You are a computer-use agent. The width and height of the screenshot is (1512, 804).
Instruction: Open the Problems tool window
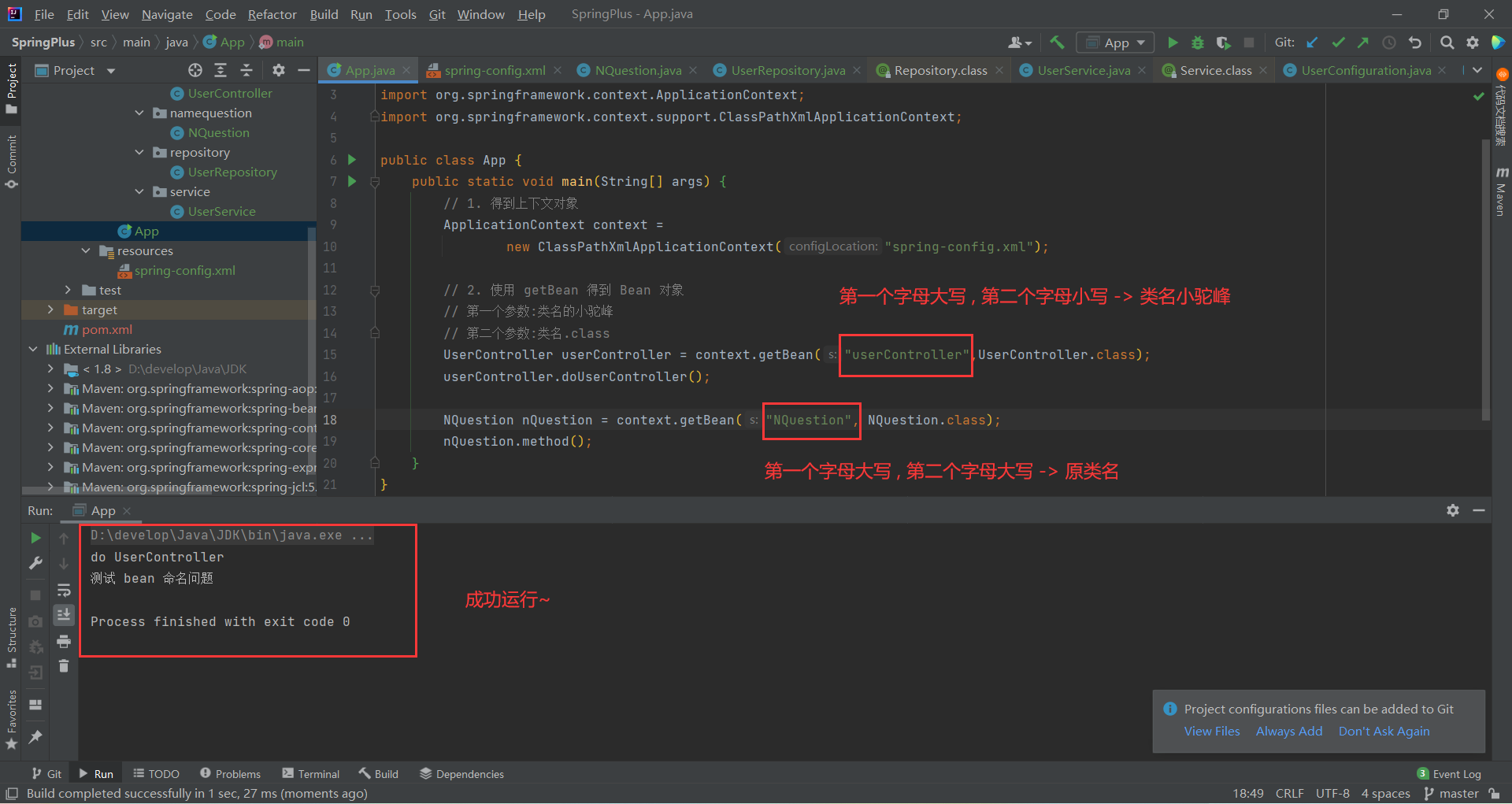230,774
